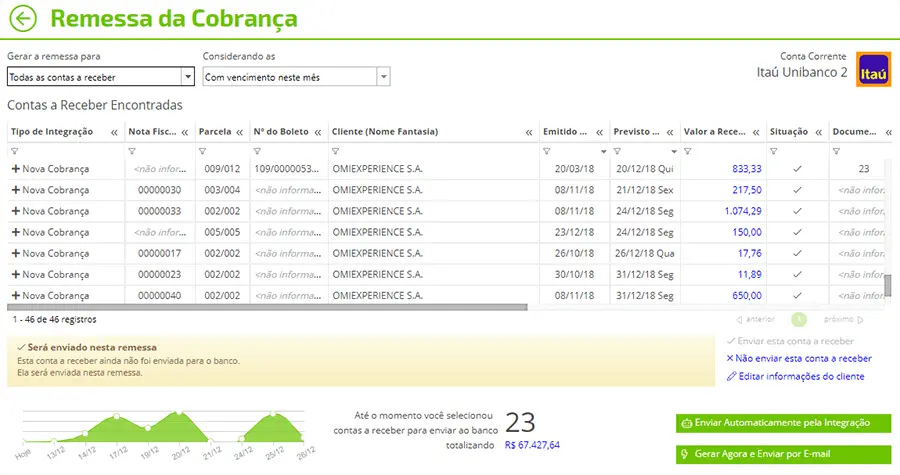Click plus icon on Nova Cobrança row 00000023
The image size is (900, 475).
coord(15,274)
